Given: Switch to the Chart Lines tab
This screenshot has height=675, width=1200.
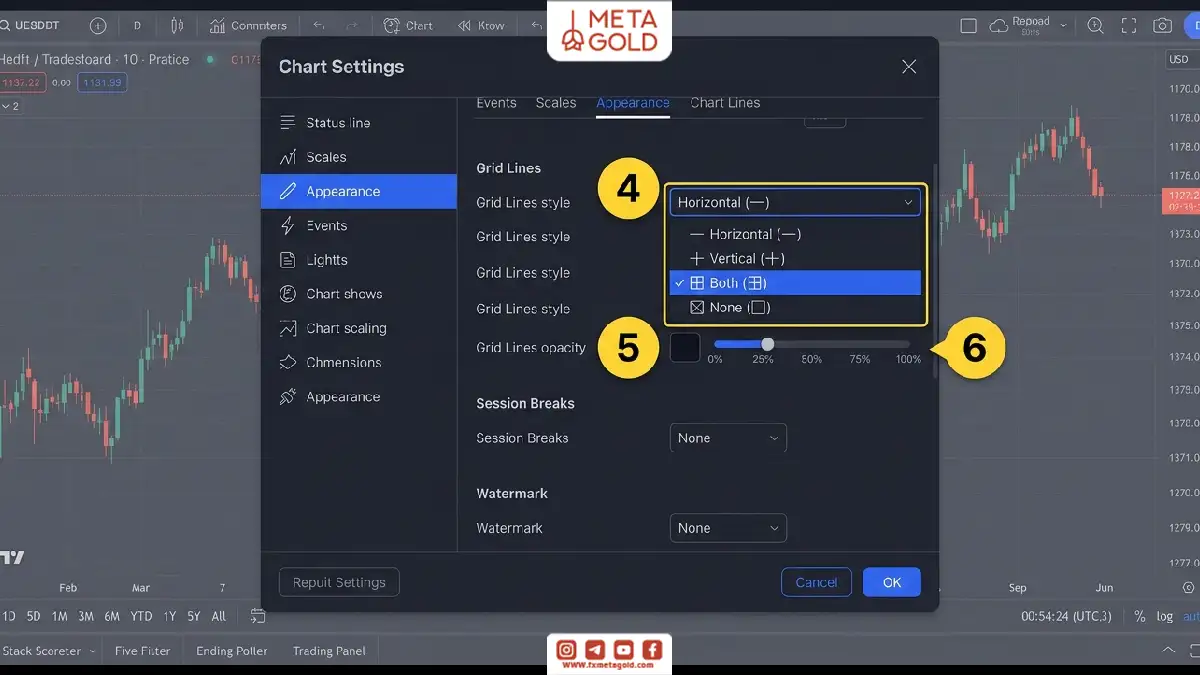Looking at the screenshot, I should [x=725, y=103].
